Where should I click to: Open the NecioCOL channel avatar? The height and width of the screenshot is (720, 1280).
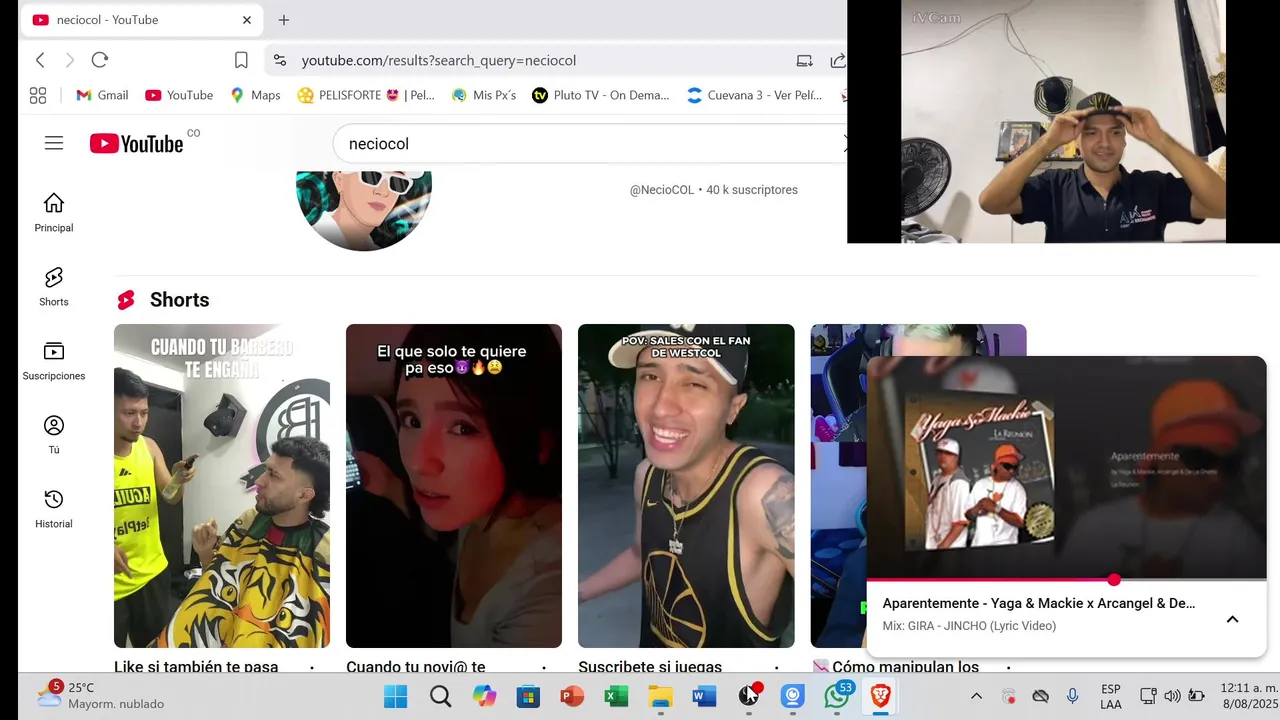coord(364,210)
